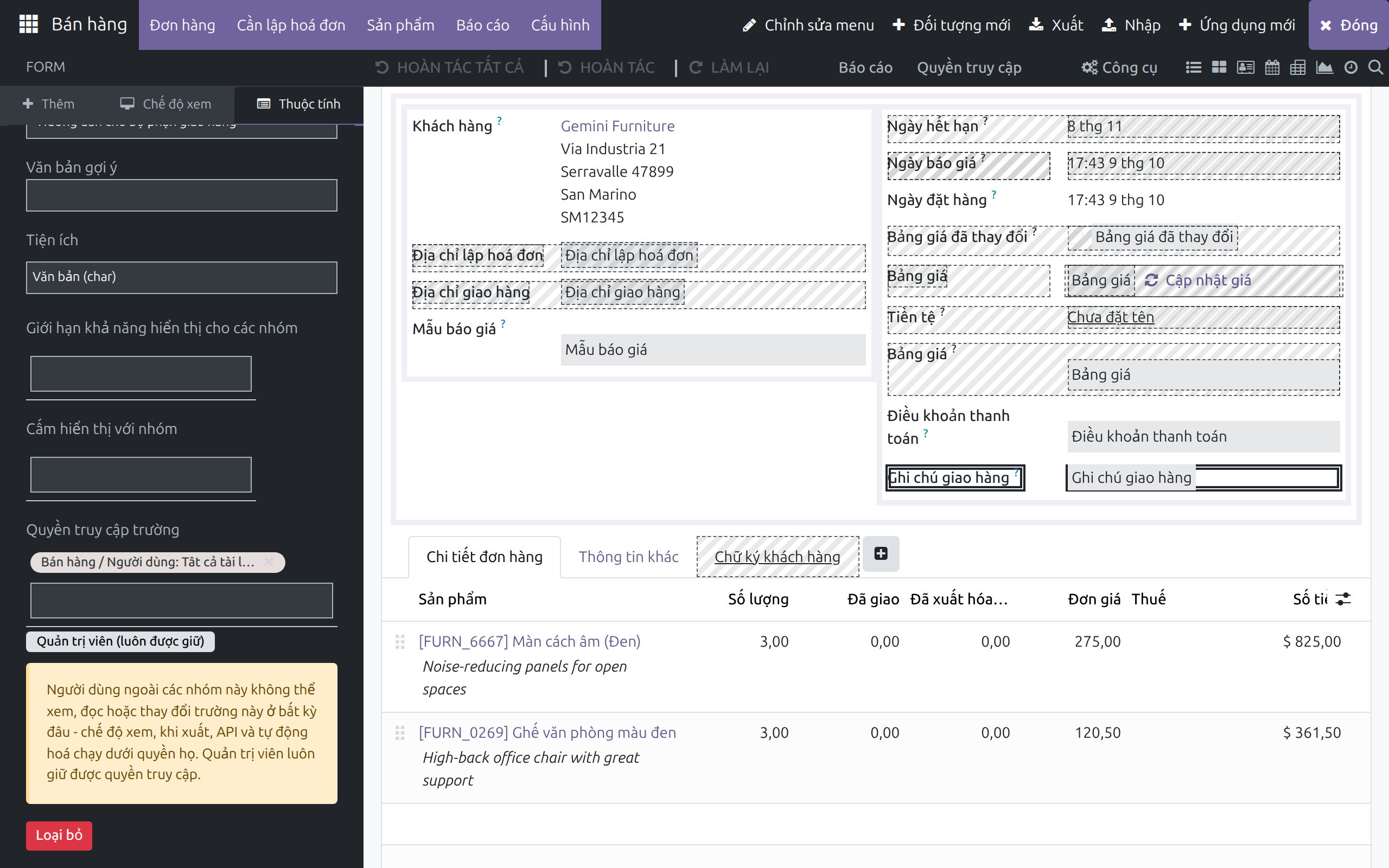
Task: Expand the Giới hạn khả năng hiển thị groups selector
Action: pos(141,374)
